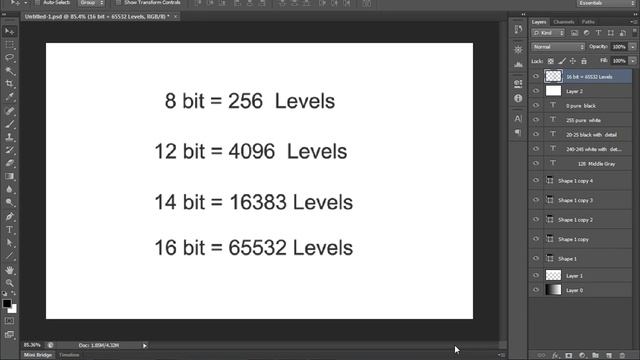
Task: Toggle the Auto-Select checkbox
Action: pos(37,3)
